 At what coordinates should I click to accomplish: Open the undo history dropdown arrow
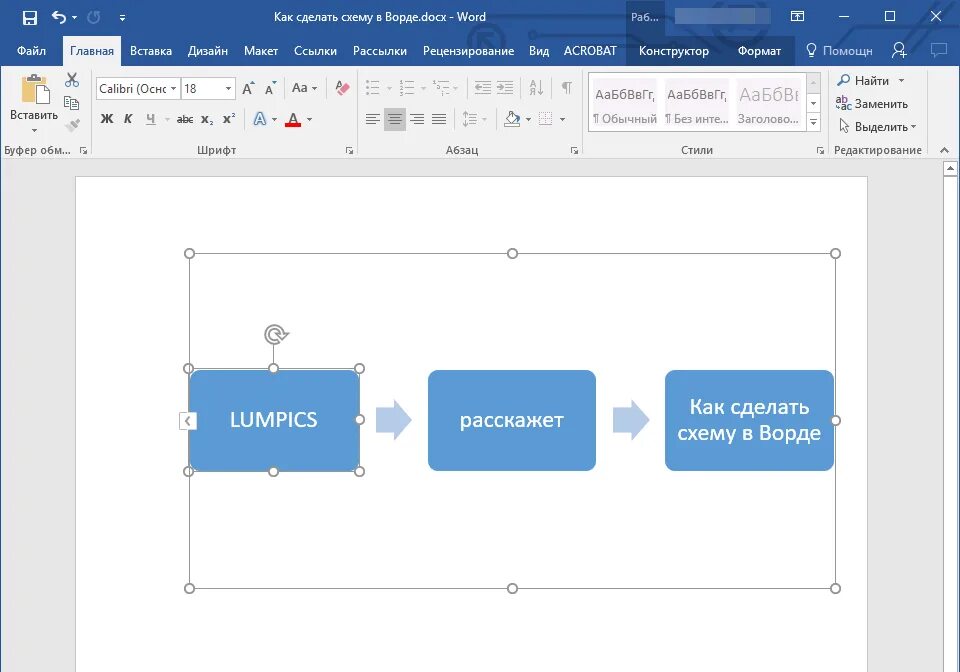[75, 18]
